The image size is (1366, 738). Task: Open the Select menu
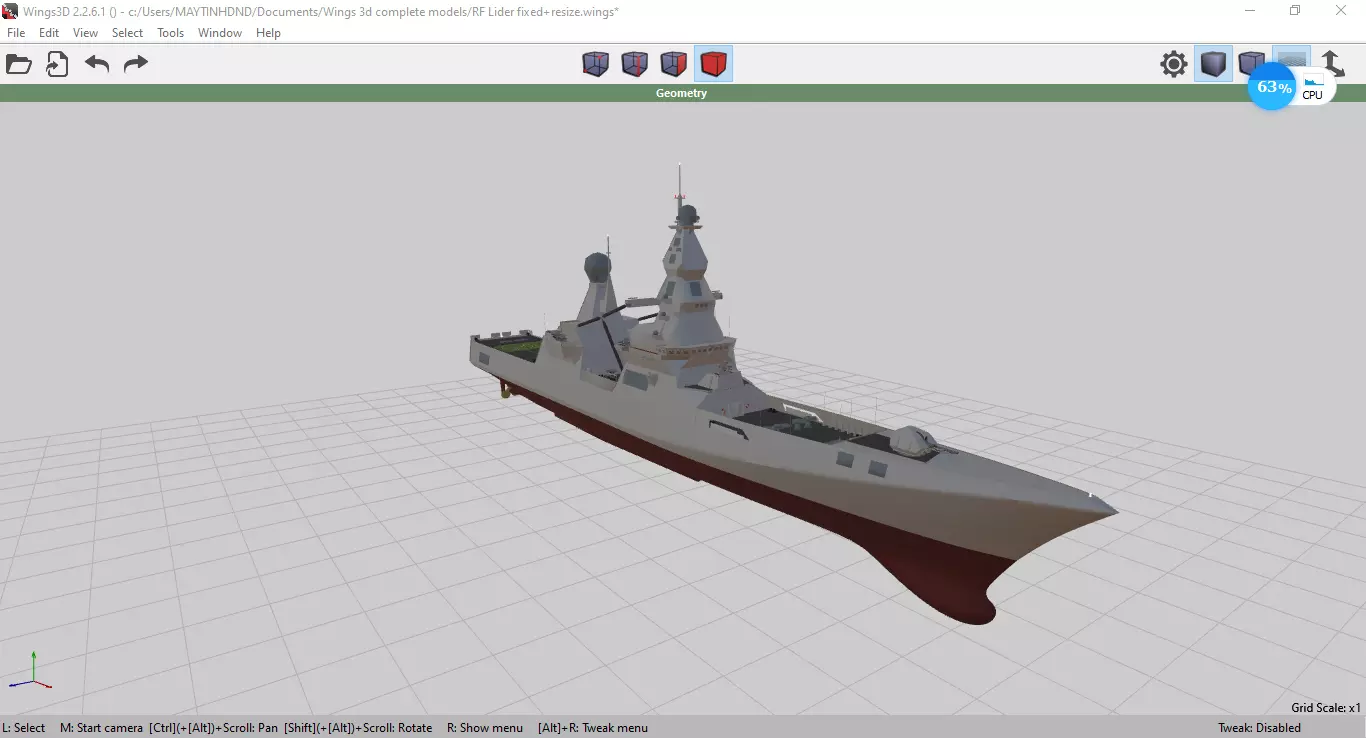click(x=127, y=33)
